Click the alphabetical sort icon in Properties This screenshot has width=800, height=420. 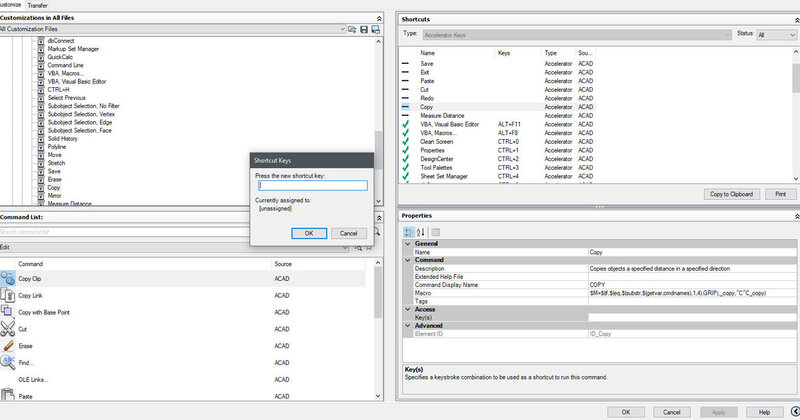pos(420,231)
